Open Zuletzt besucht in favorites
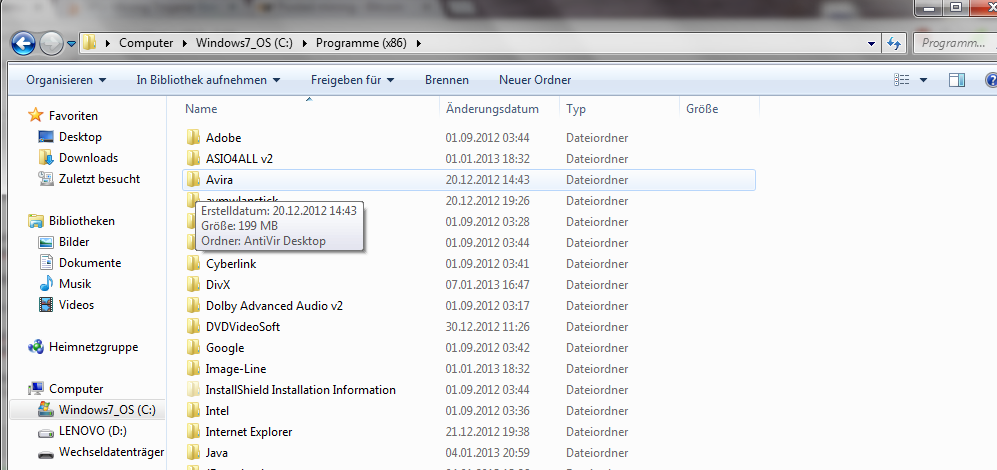 [99, 179]
